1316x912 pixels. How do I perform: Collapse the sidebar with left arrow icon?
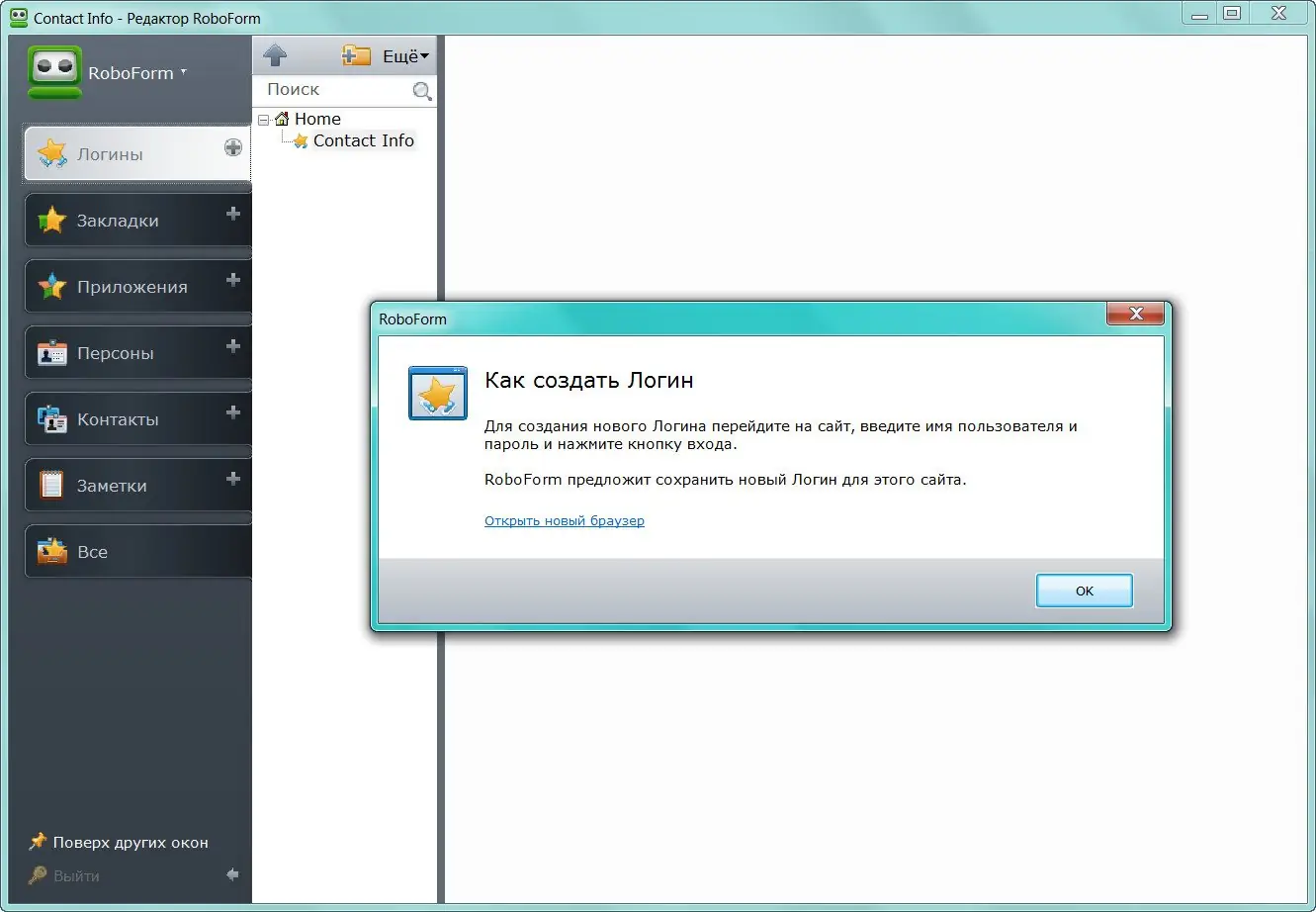[232, 874]
